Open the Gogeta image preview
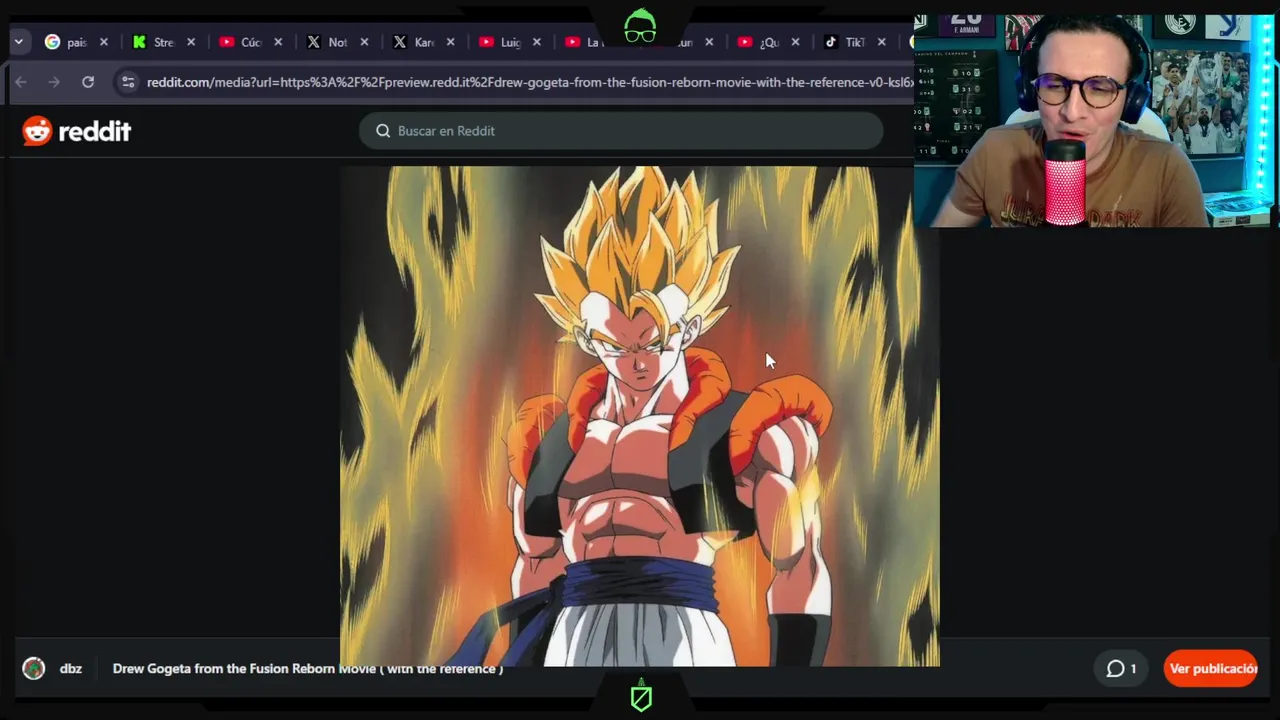The height and width of the screenshot is (720, 1280). pos(640,416)
